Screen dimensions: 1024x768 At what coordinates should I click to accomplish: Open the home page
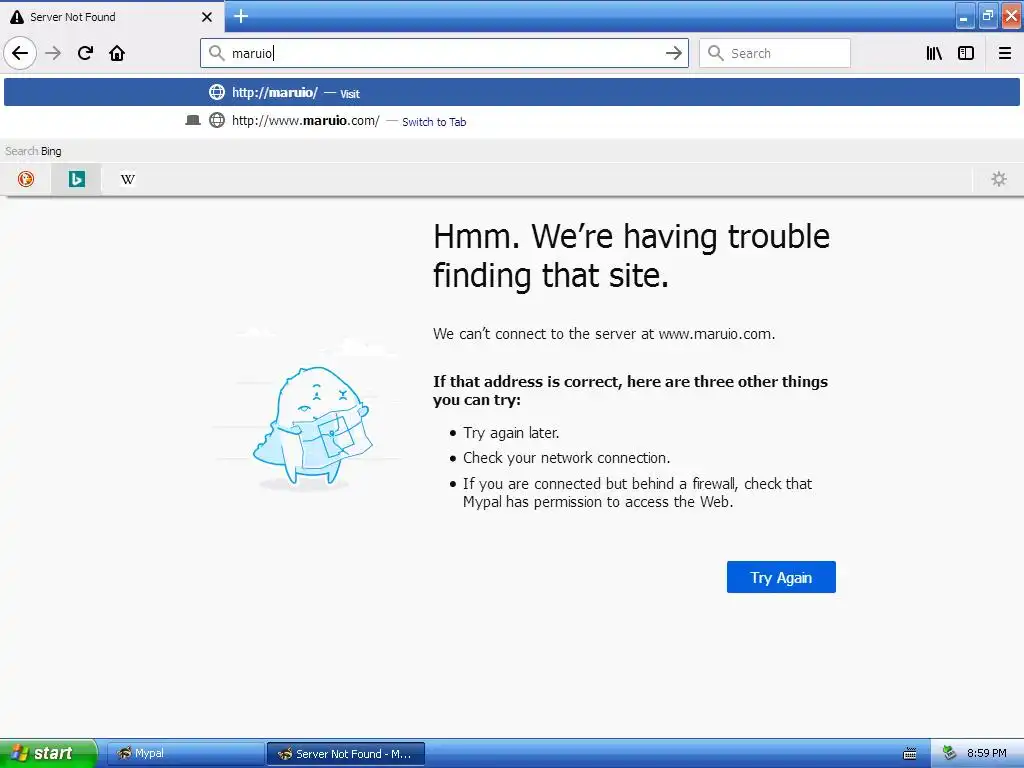117,53
